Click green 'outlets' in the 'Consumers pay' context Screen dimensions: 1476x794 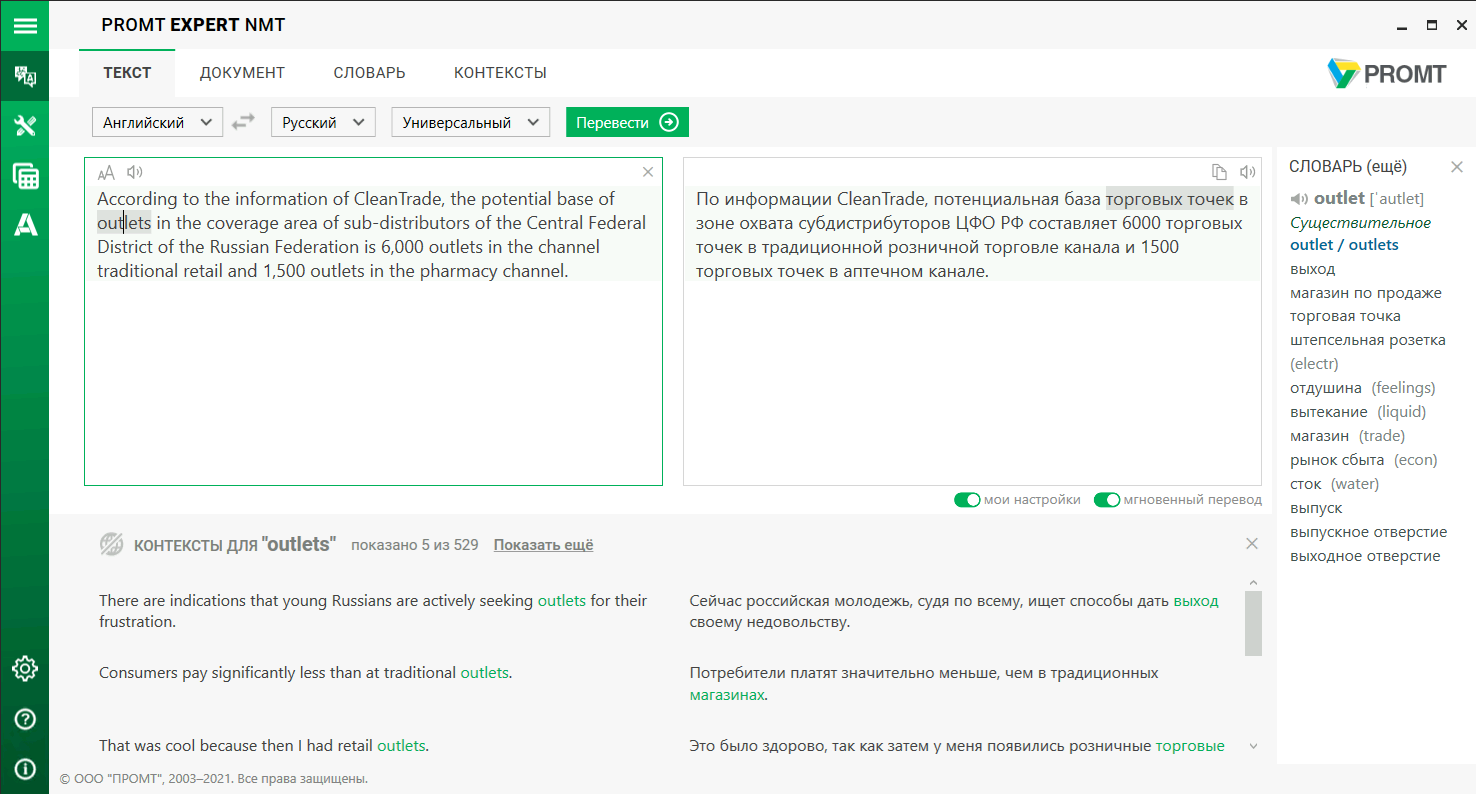[484, 673]
